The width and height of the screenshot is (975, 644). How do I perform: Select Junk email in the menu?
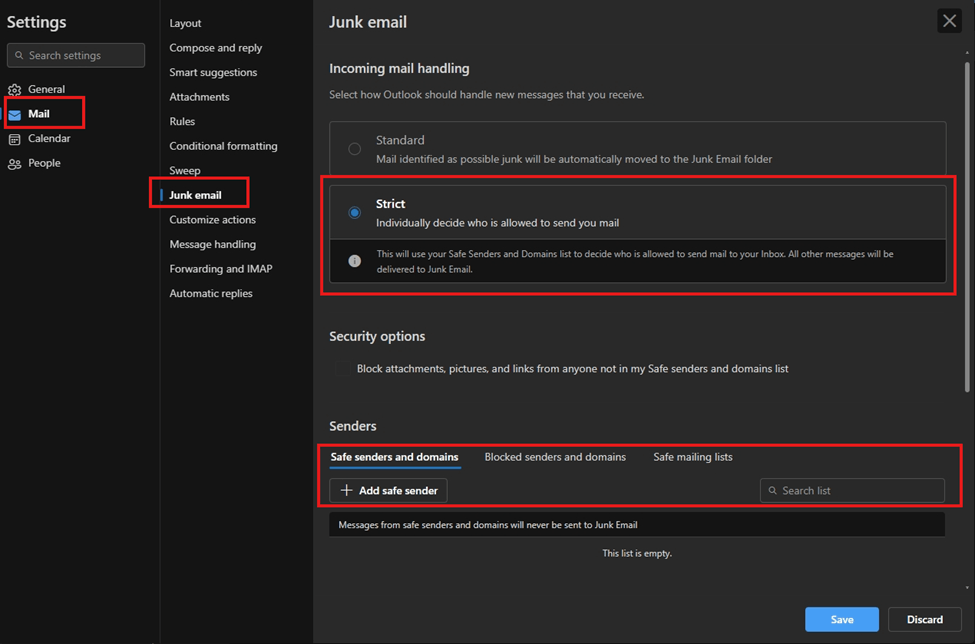195,195
